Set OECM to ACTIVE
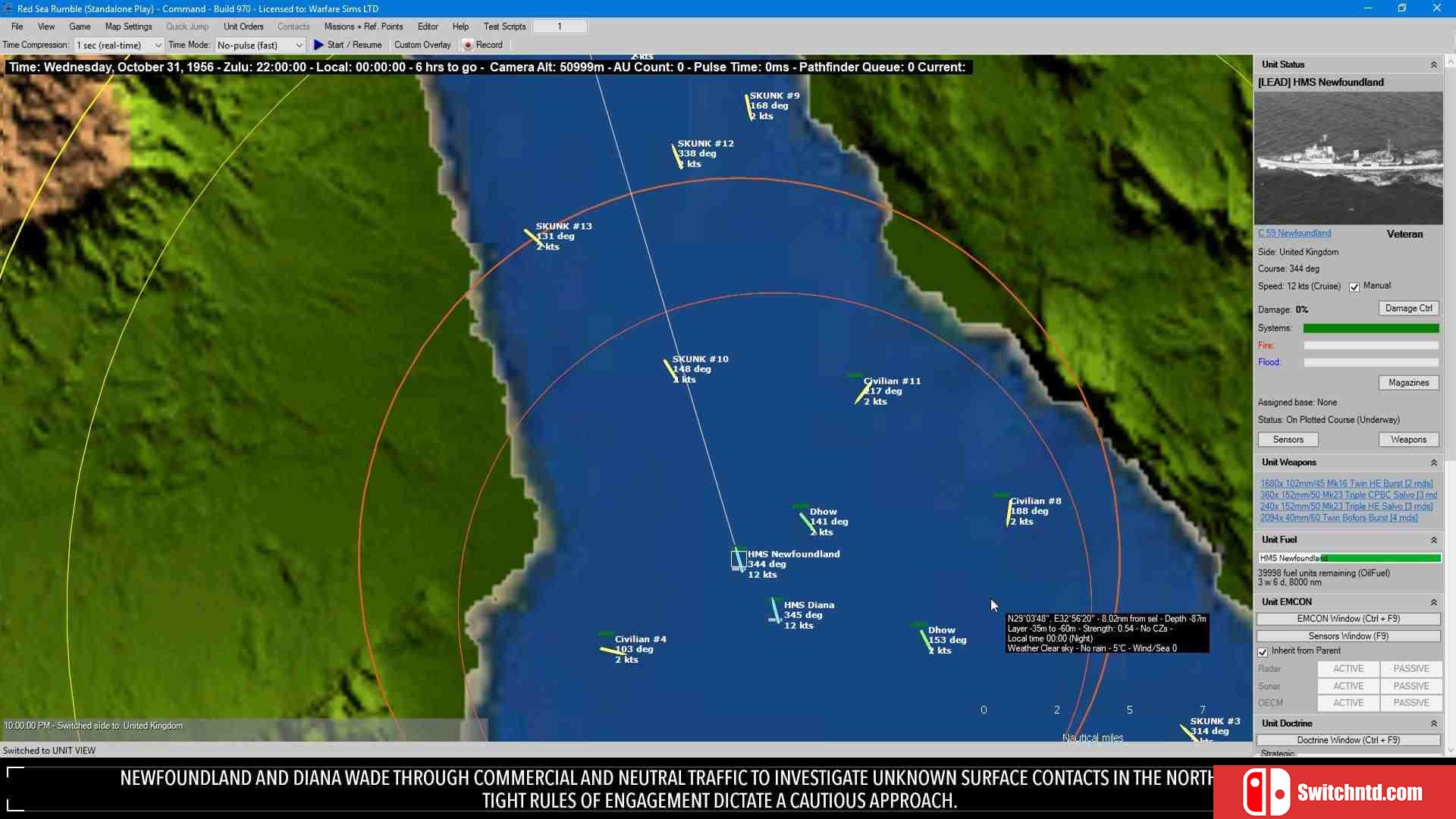The height and width of the screenshot is (819, 1456). (1348, 703)
